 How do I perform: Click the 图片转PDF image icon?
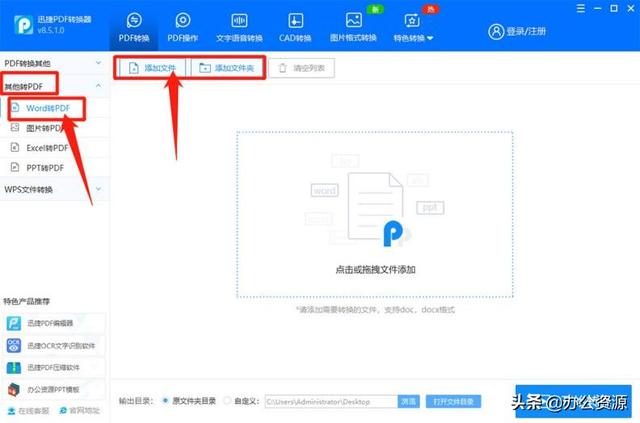click(15, 127)
